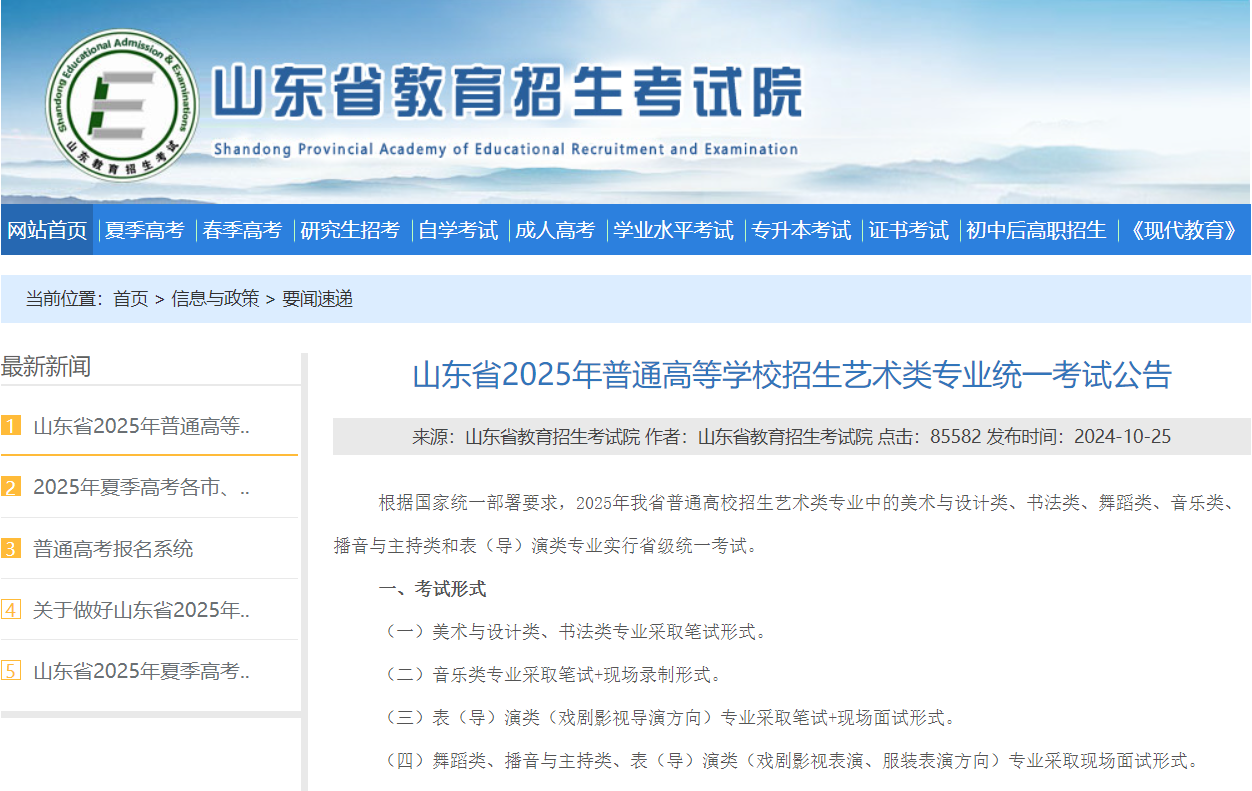
Task: Open 学业水平考试 in the nav bar
Action: coord(673,230)
